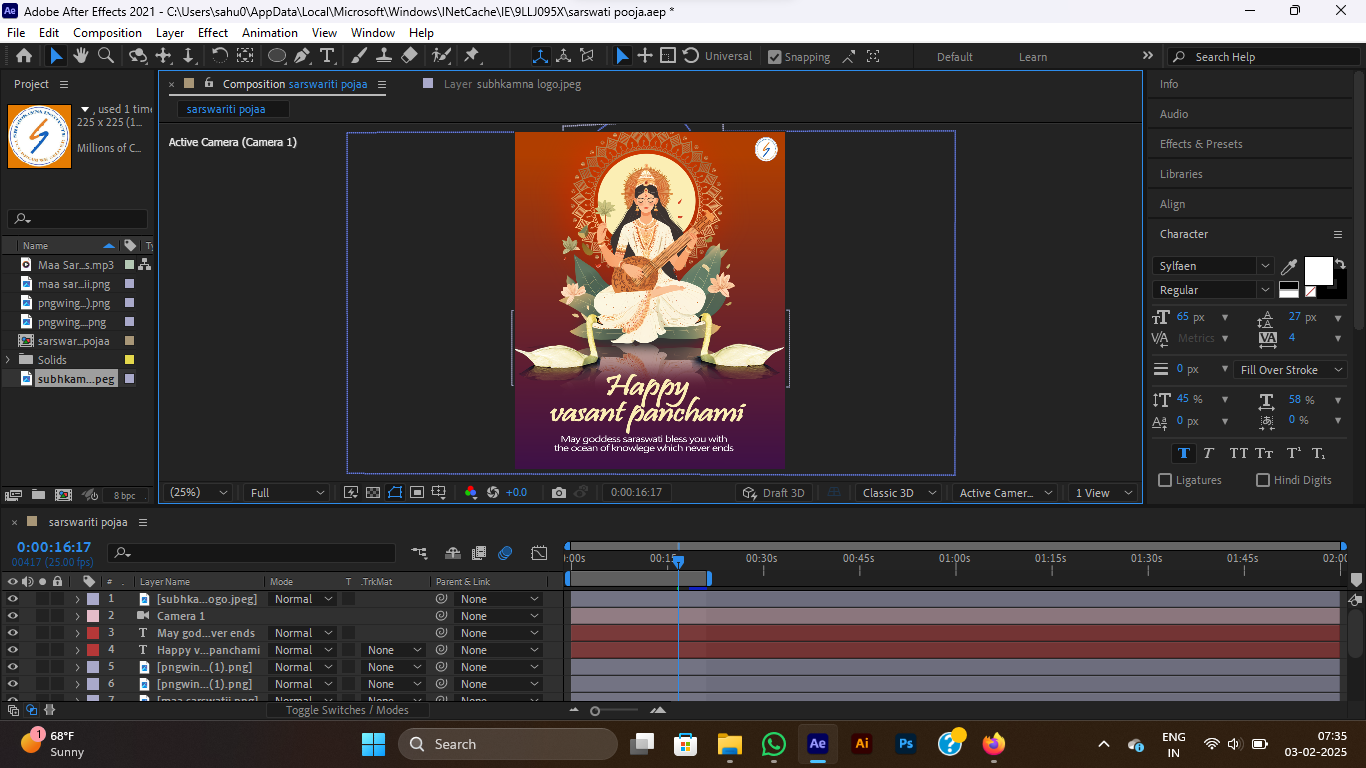This screenshot has height=768, width=1366.
Task: Toggle the Transparency Grid button in viewer
Action: (372, 493)
